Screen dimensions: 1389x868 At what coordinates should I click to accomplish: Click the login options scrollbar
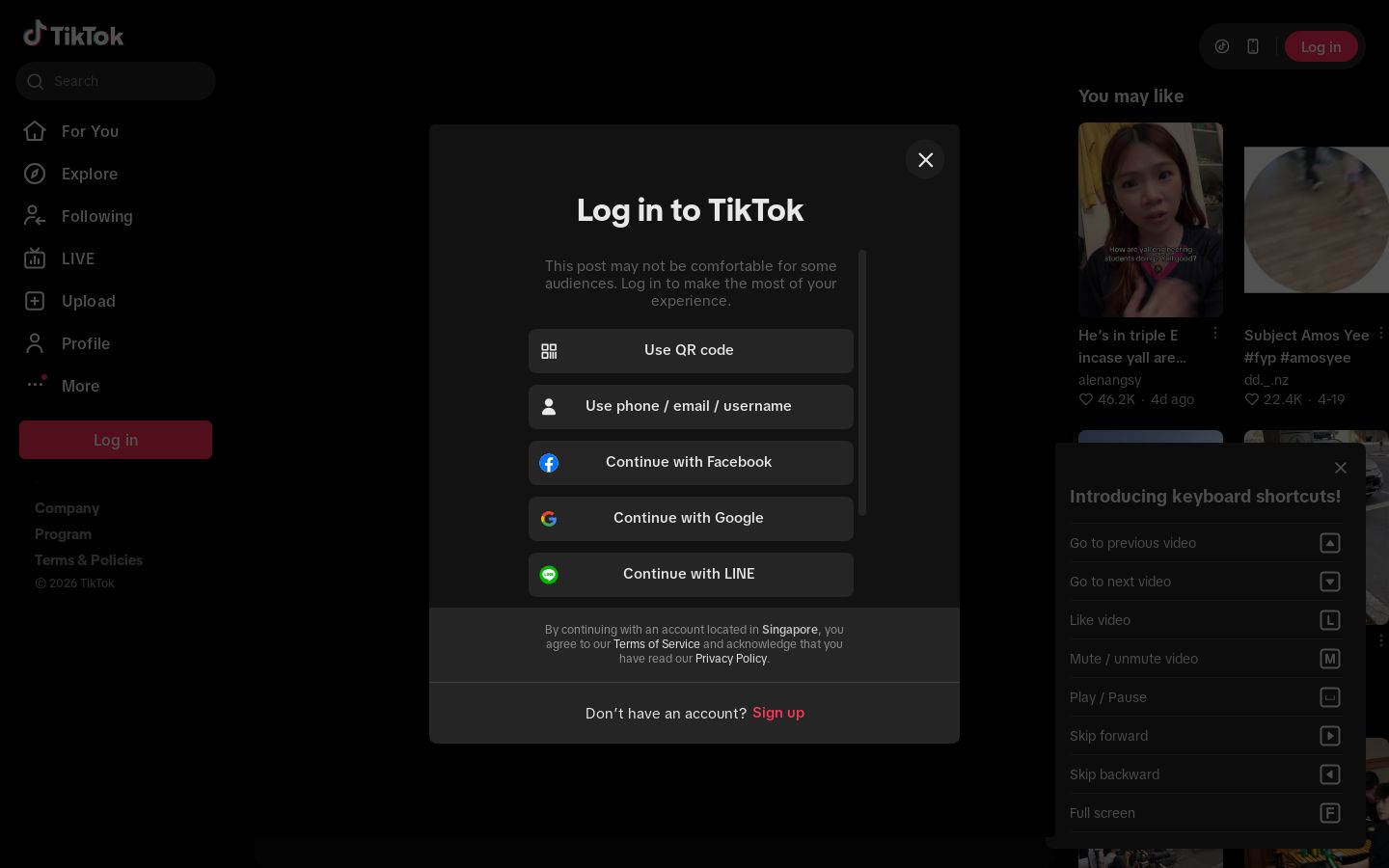tap(862, 383)
